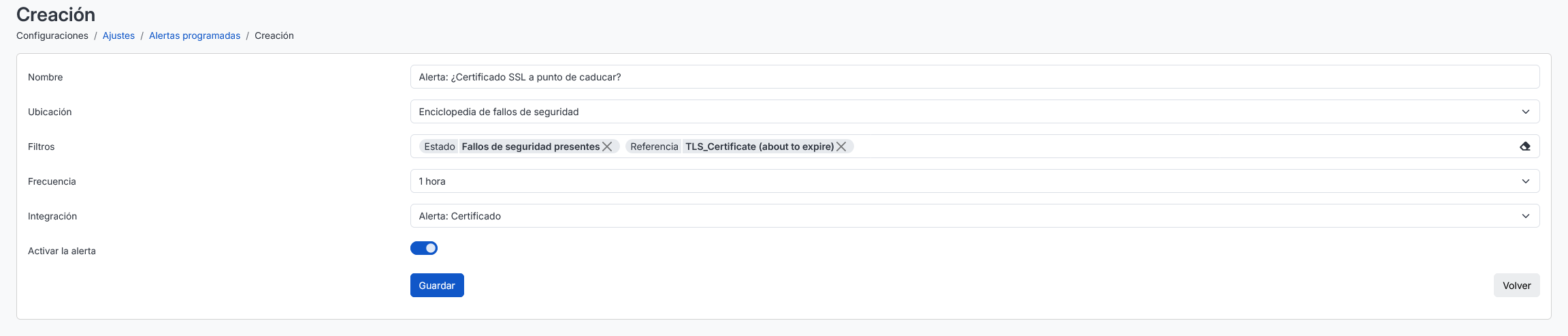Click the Creación breadcrumb item
This screenshot has width=1568, height=336.
274,35
